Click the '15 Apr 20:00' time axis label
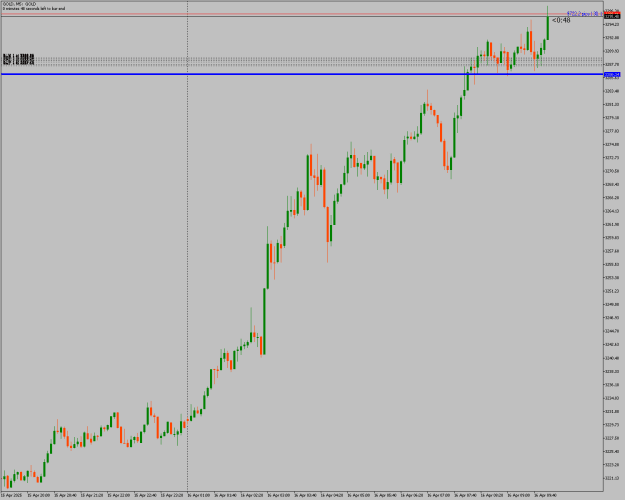 [x=40, y=496]
